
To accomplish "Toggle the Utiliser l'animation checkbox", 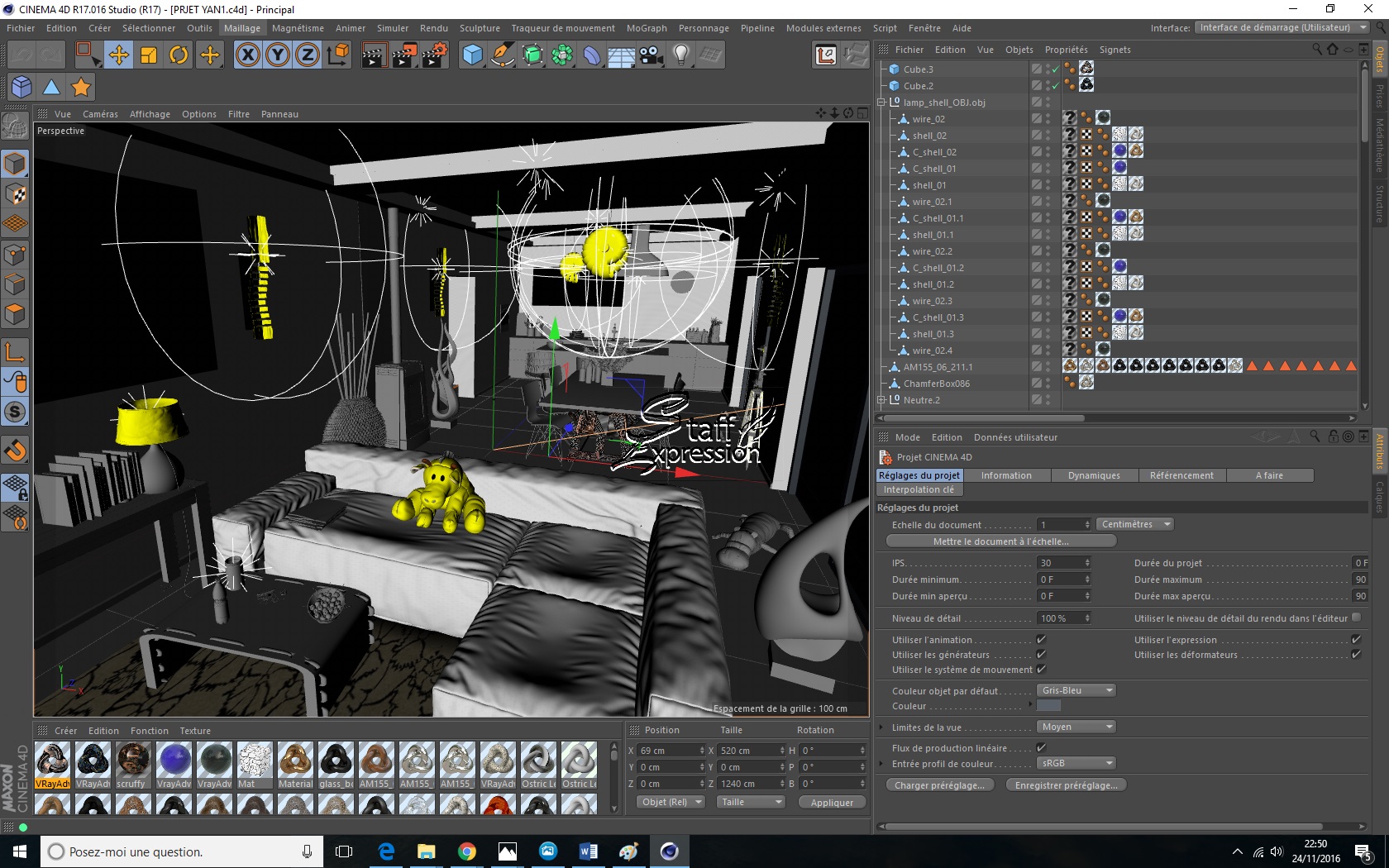I will [x=1041, y=639].
